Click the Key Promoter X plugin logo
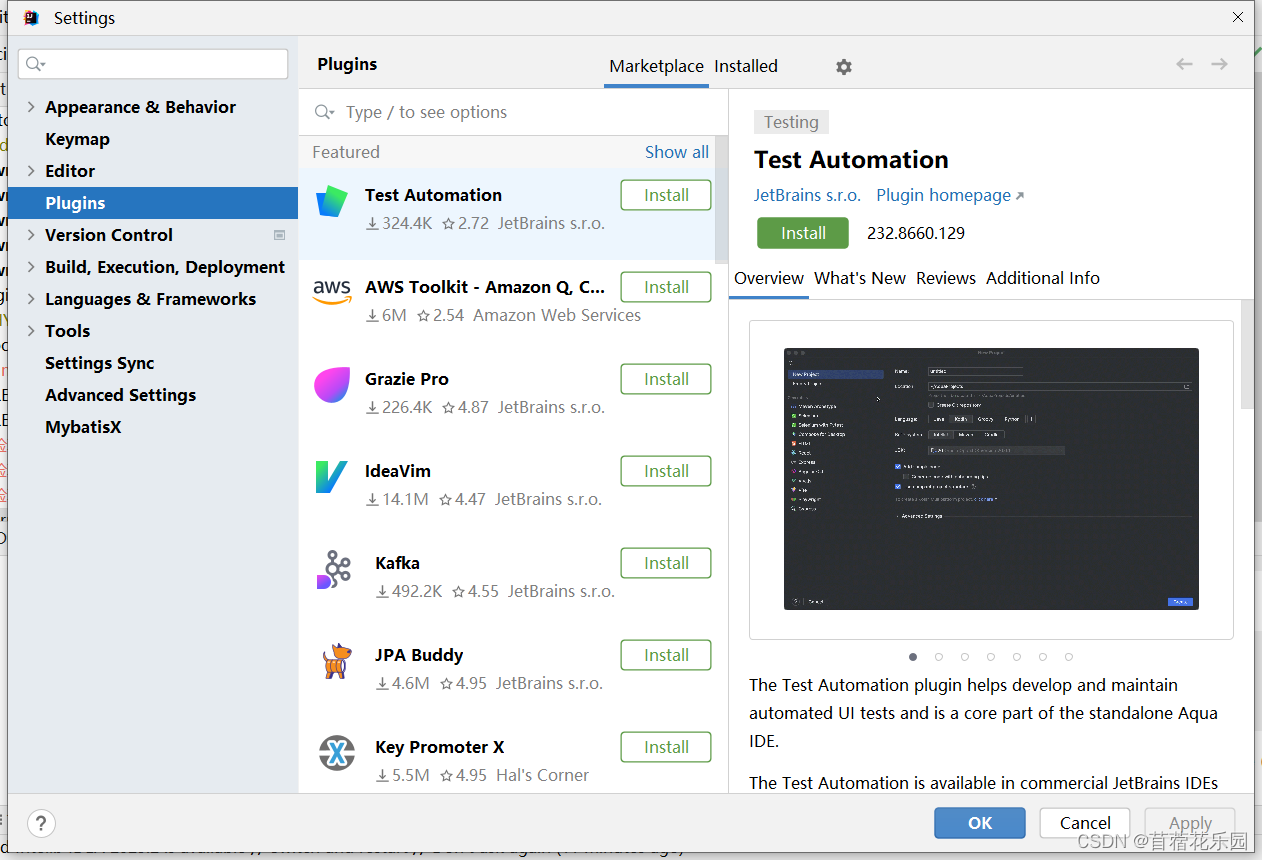Viewport: 1262px width, 860px height. pyautogui.click(x=337, y=753)
